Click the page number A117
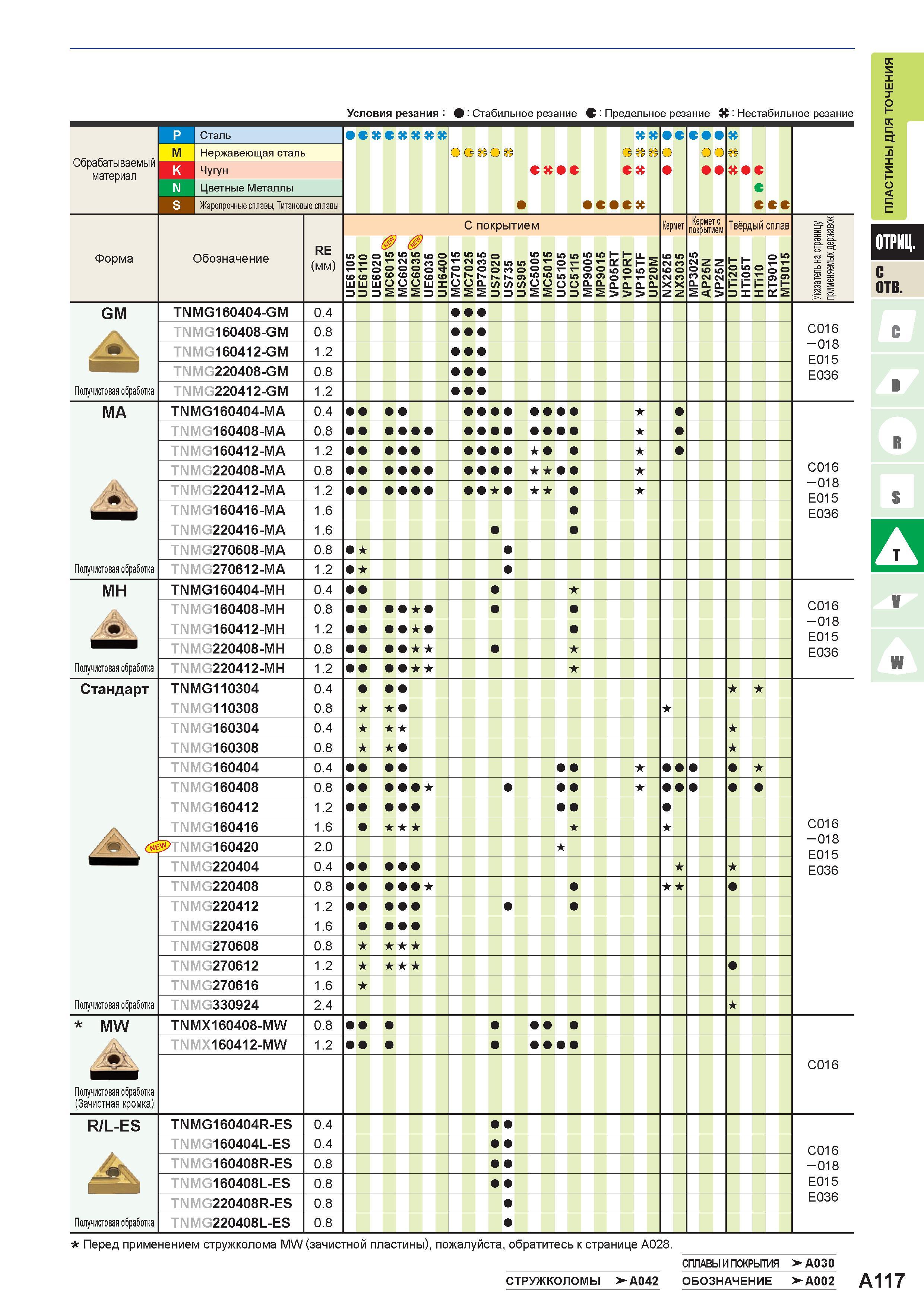924x1307 pixels. coord(881,1281)
